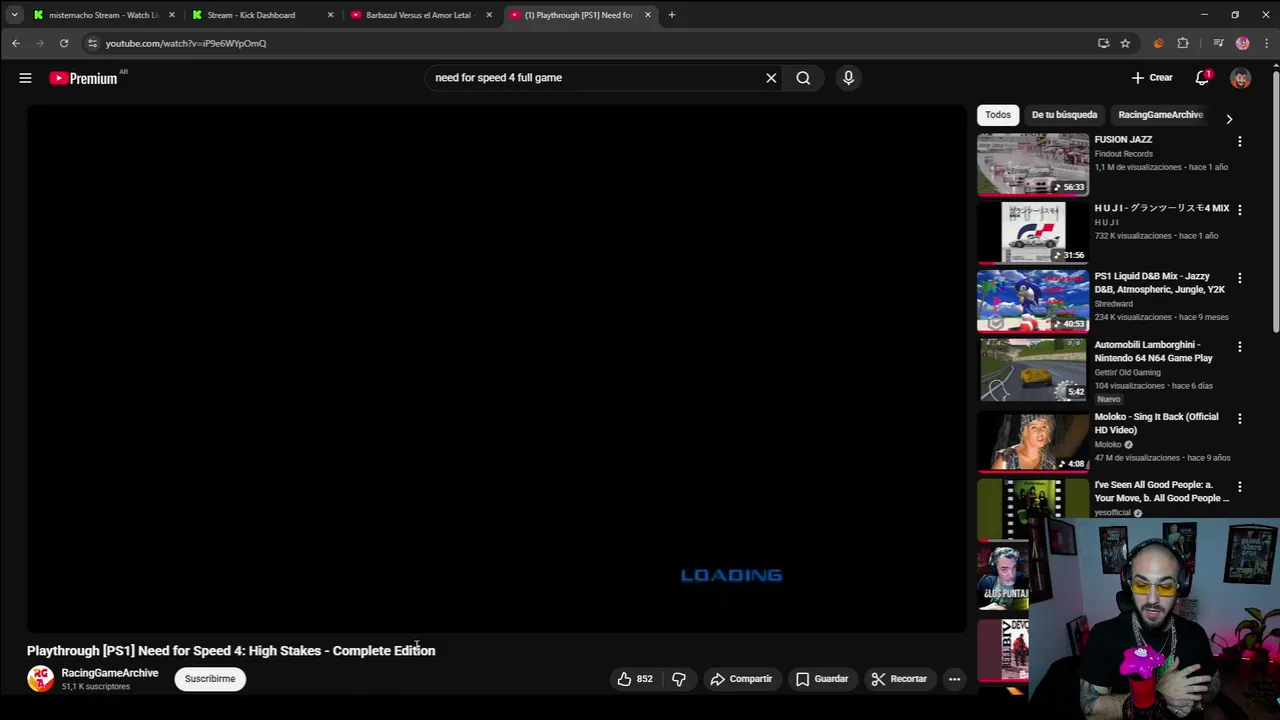Click the Shredward channel name
Image resolution: width=1280 pixels, height=720 pixels.
[x=1113, y=304]
